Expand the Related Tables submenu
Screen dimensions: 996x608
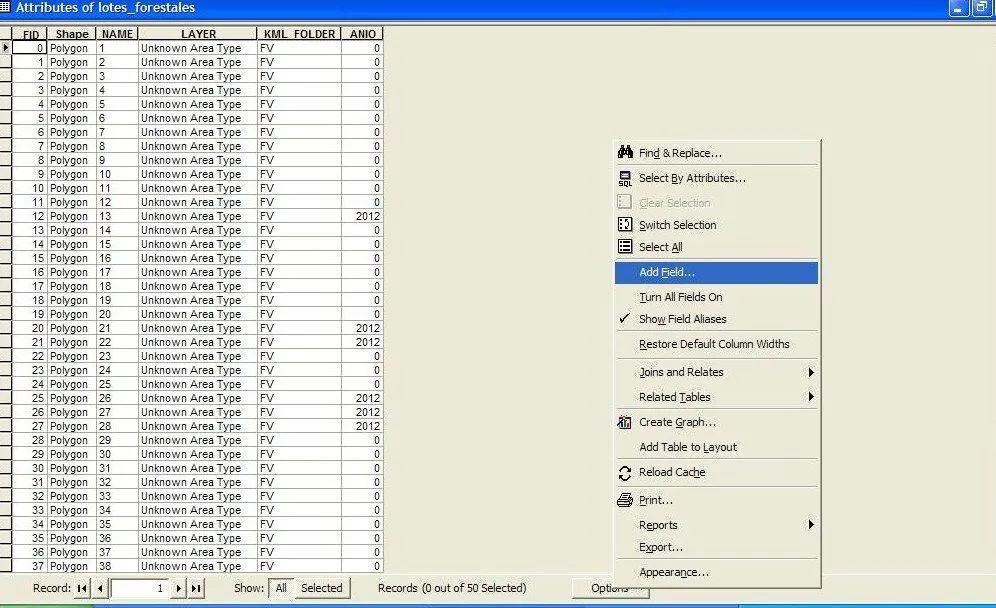(x=811, y=397)
